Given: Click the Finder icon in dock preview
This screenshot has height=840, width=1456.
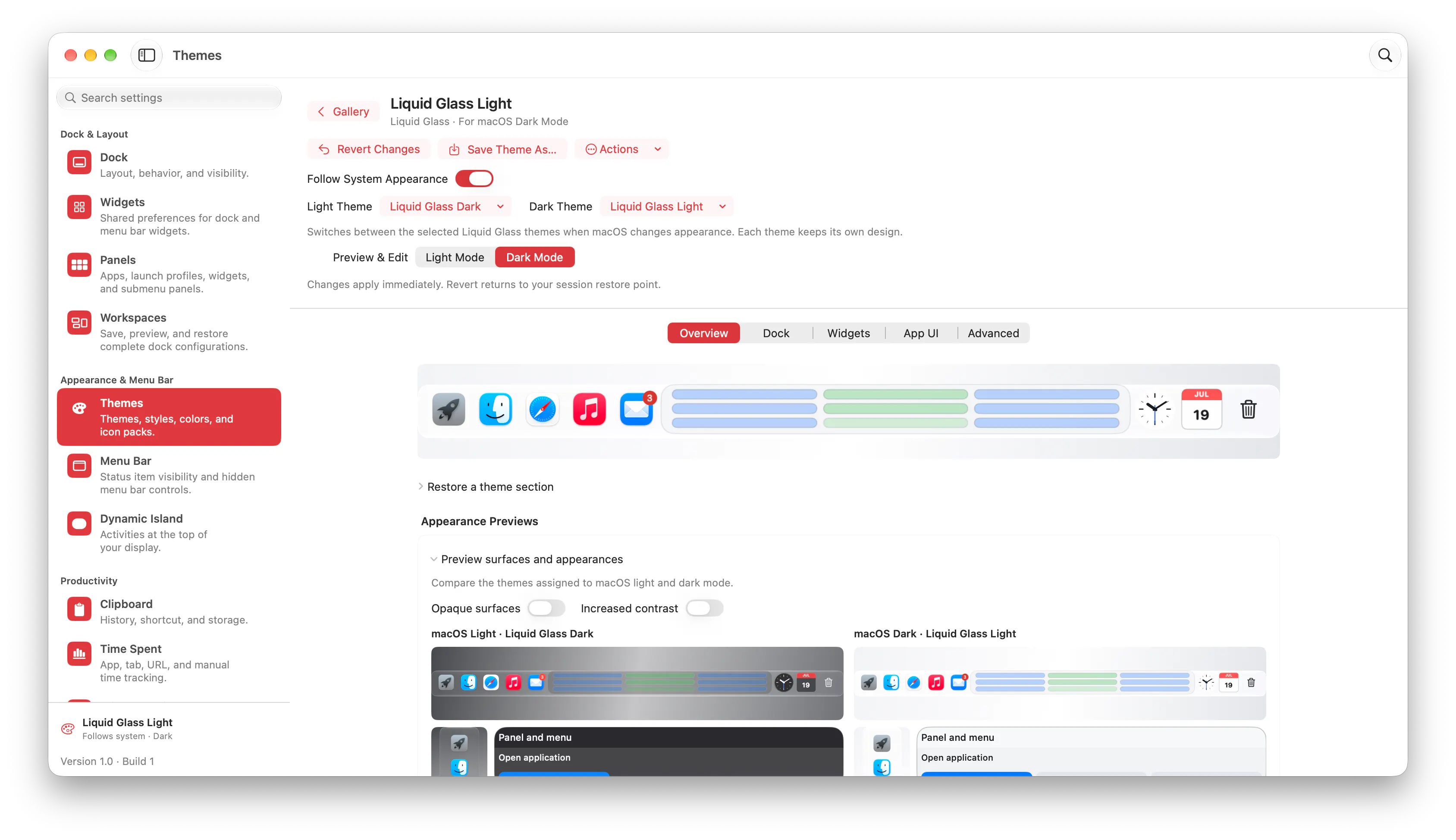Looking at the screenshot, I should click(x=496, y=410).
